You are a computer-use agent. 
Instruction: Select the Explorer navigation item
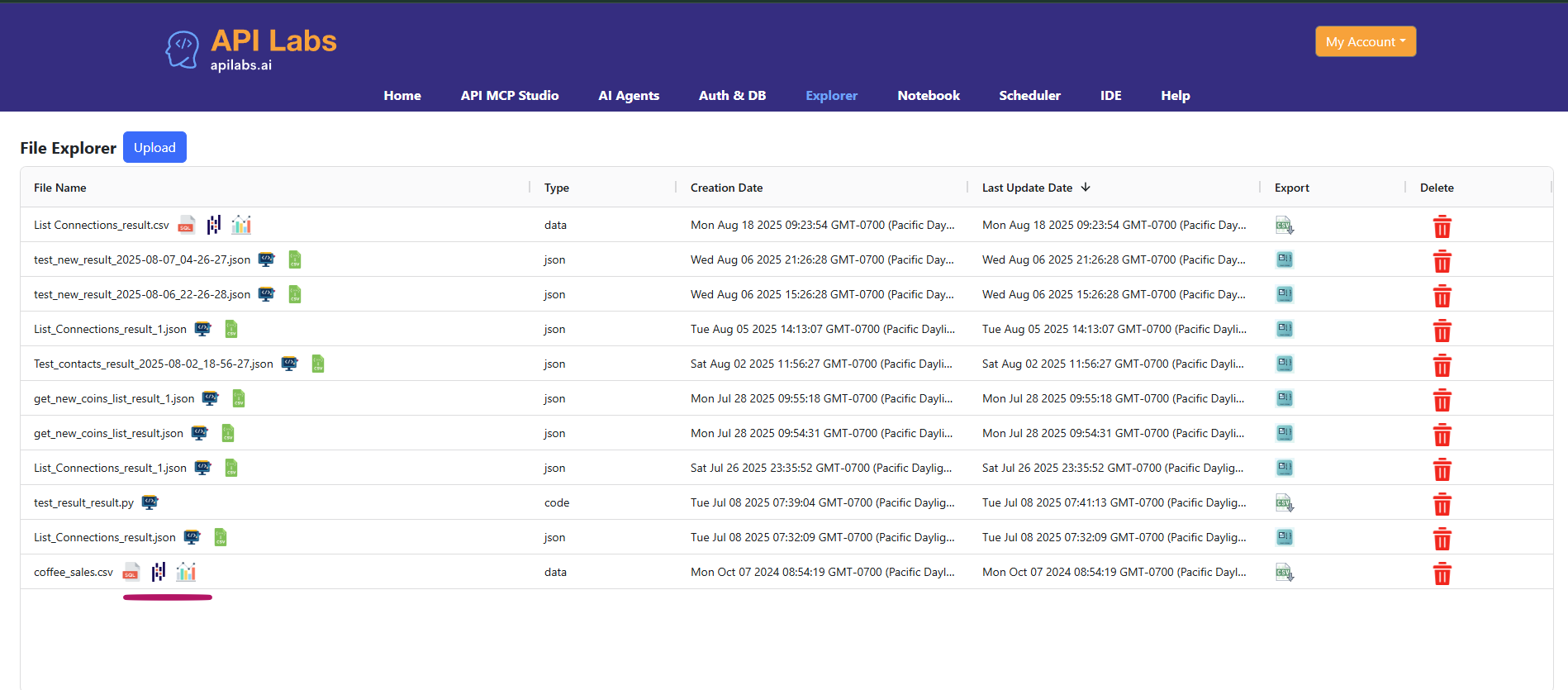832,95
